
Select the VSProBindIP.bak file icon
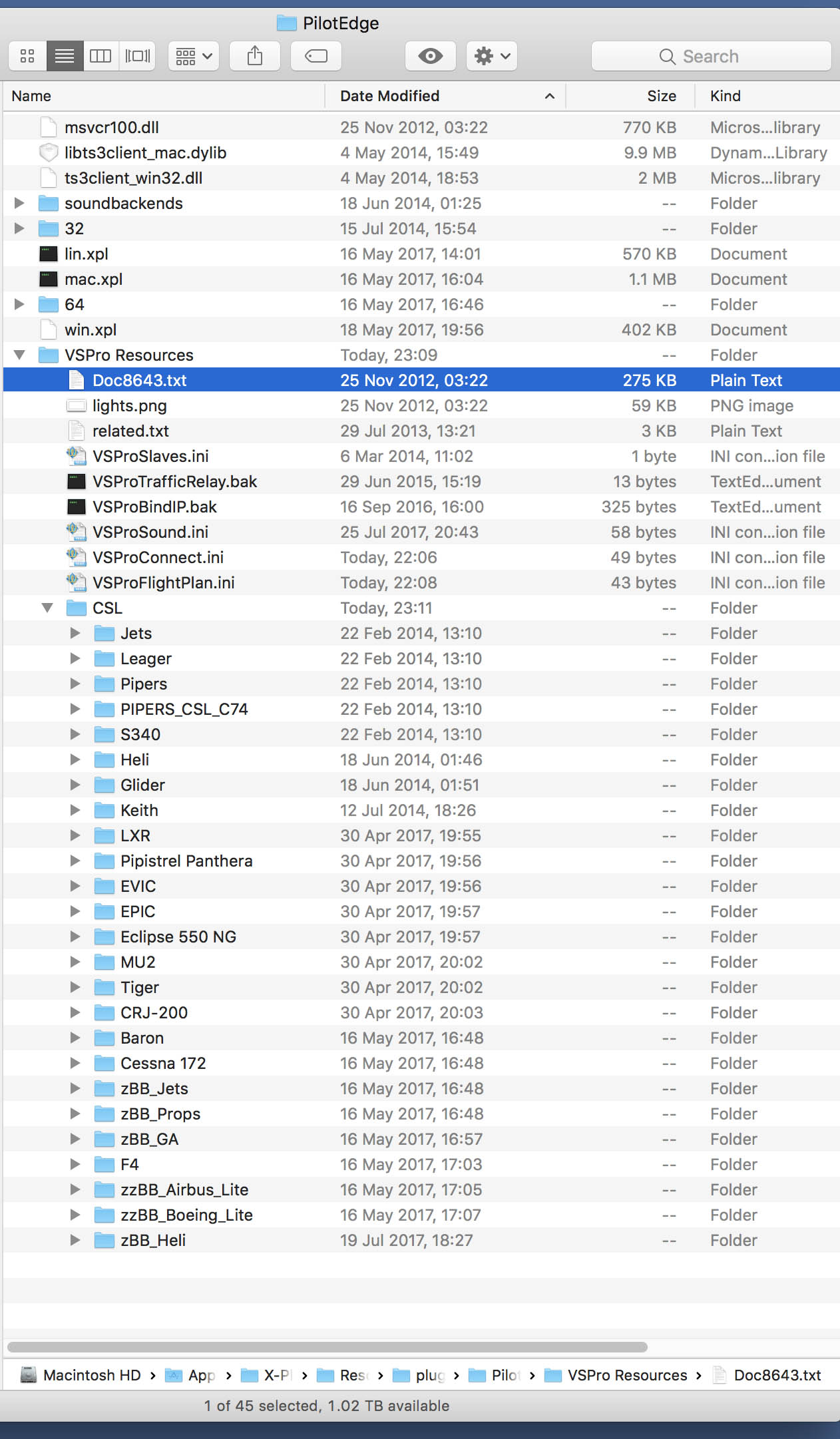(x=77, y=507)
